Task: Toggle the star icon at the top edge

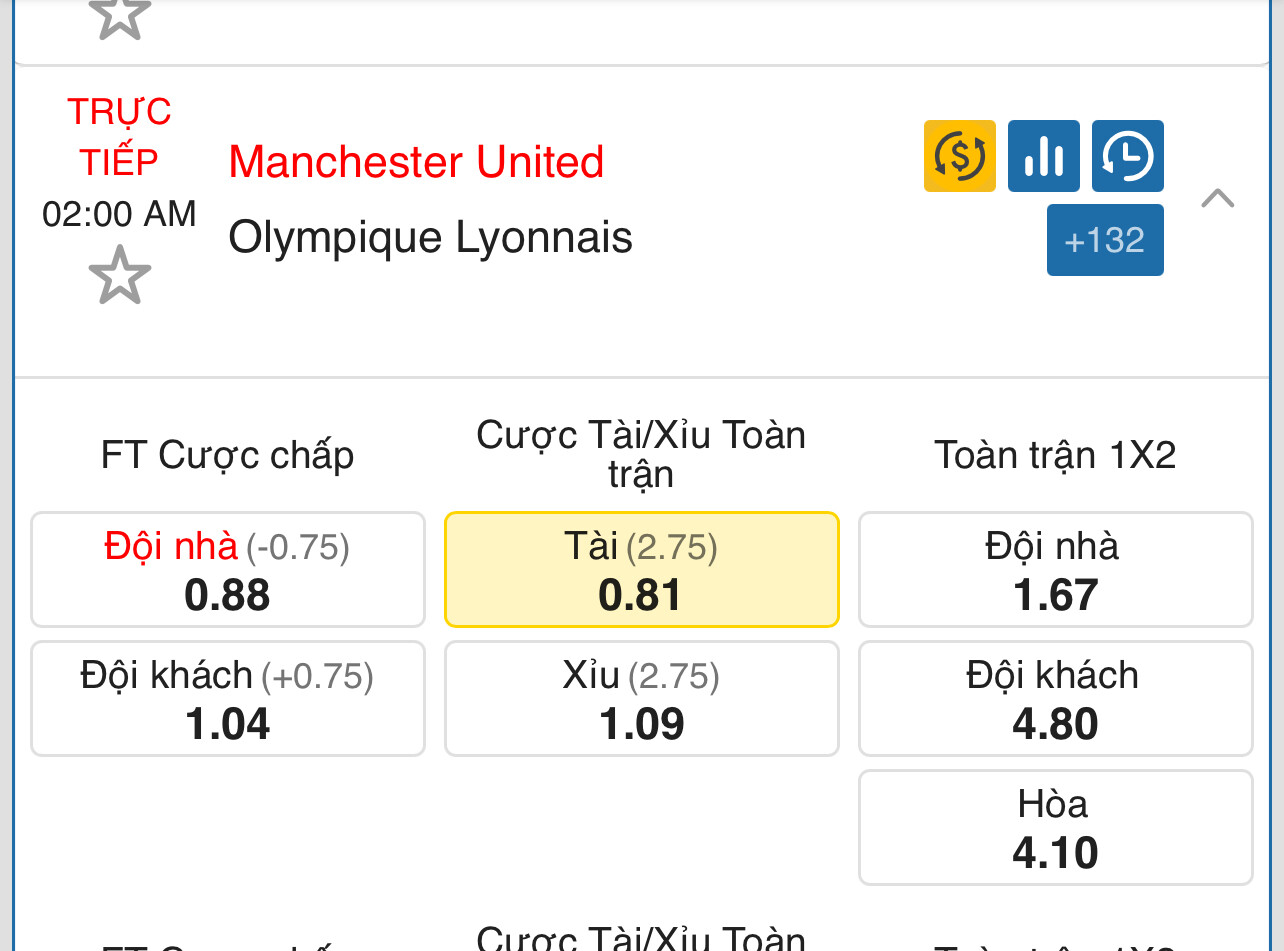Action: pyautogui.click(x=120, y=17)
